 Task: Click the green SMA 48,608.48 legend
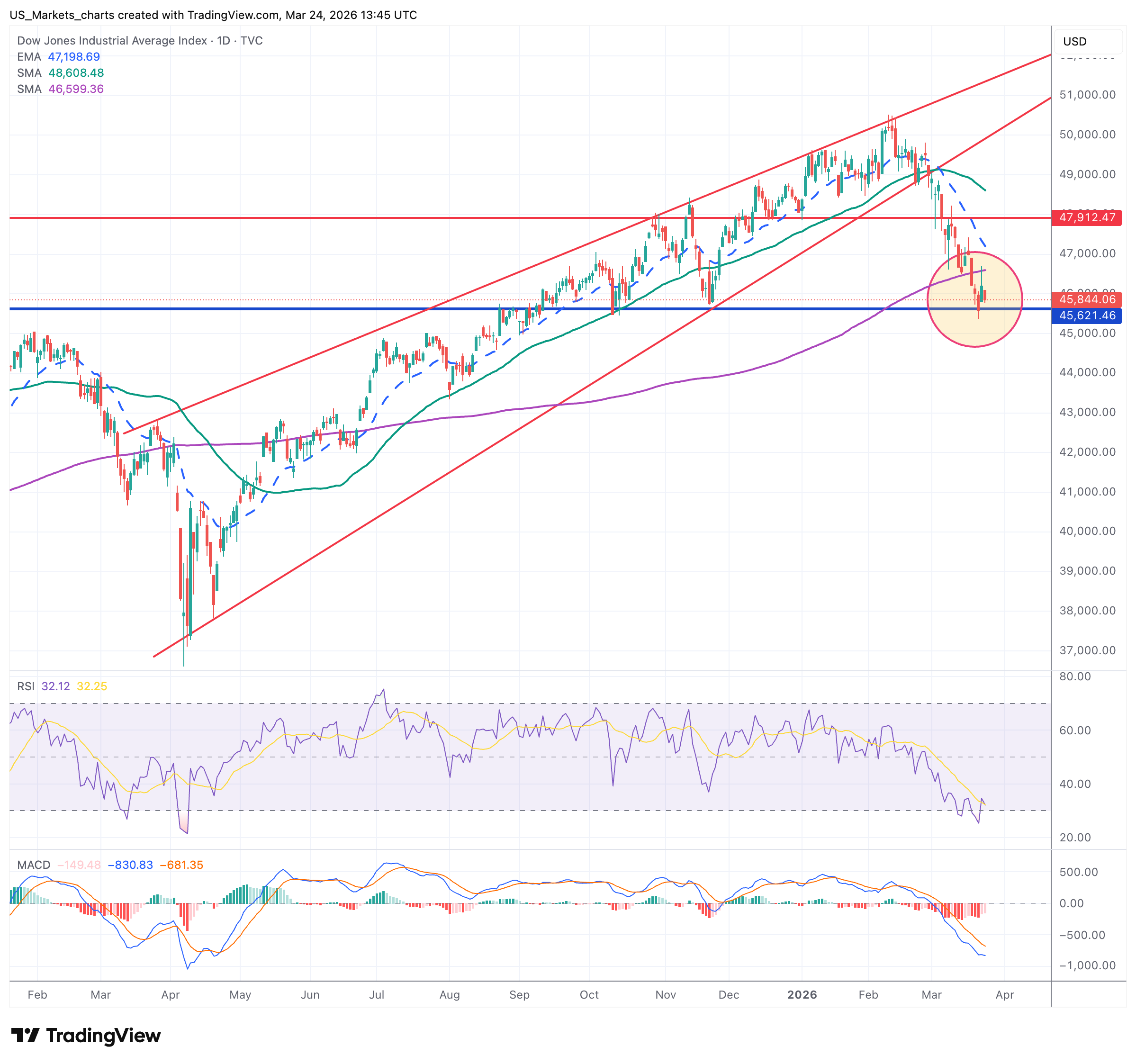[60, 72]
